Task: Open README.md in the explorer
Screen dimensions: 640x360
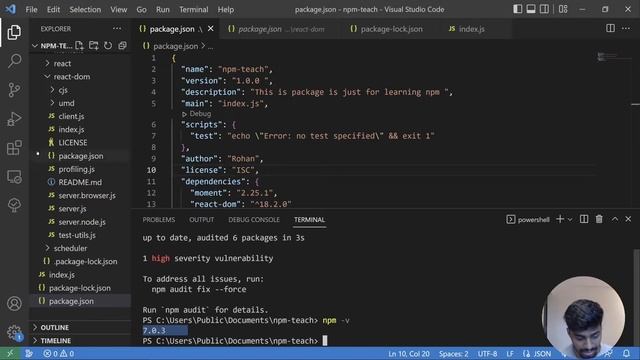Action: (x=80, y=182)
